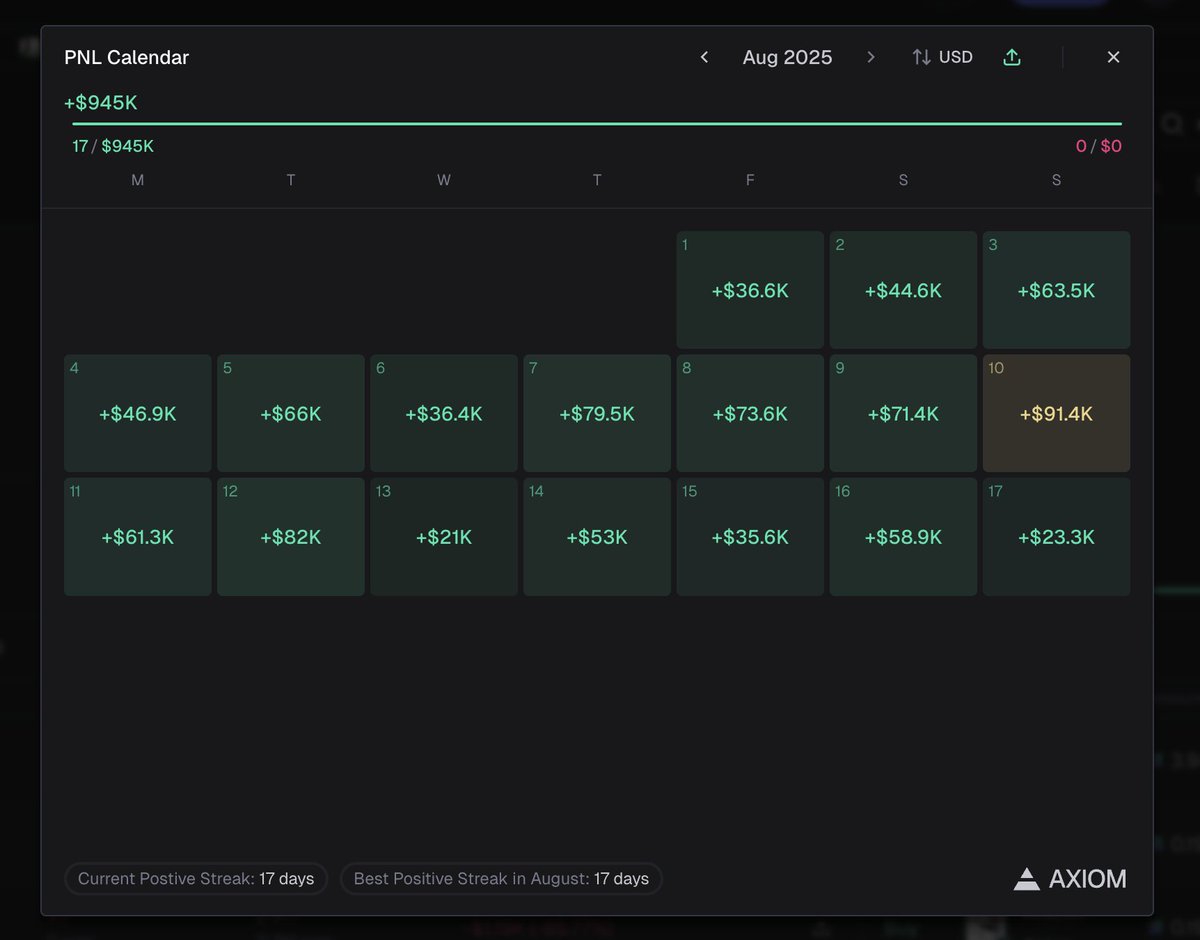Toggle the USD currency switch
The image size is (1200, 940).
click(x=942, y=57)
